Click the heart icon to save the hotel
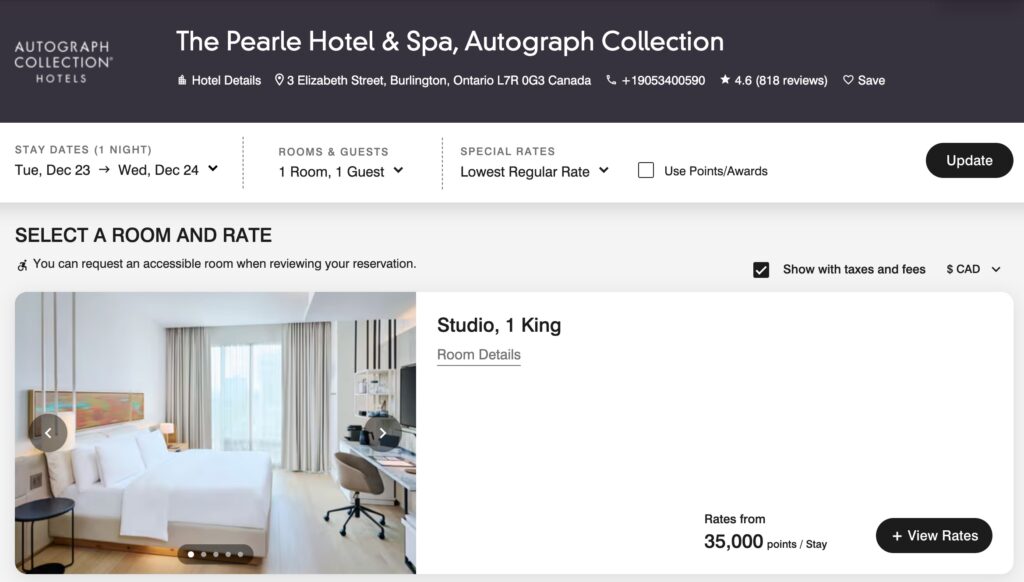Image resolution: width=1024 pixels, height=582 pixels. coord(847,81)
